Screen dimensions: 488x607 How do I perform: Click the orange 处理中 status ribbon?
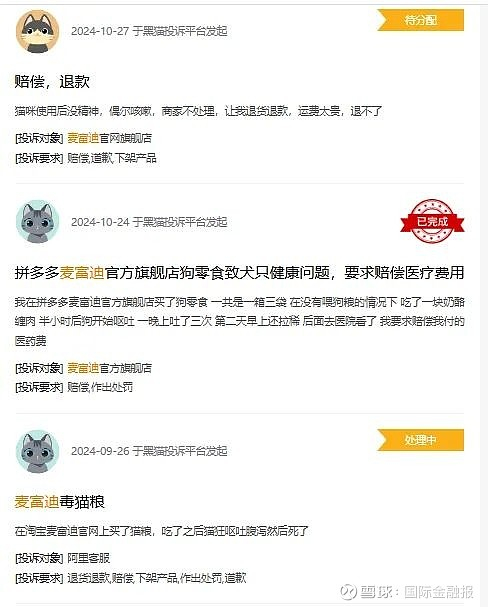(421, 440)
